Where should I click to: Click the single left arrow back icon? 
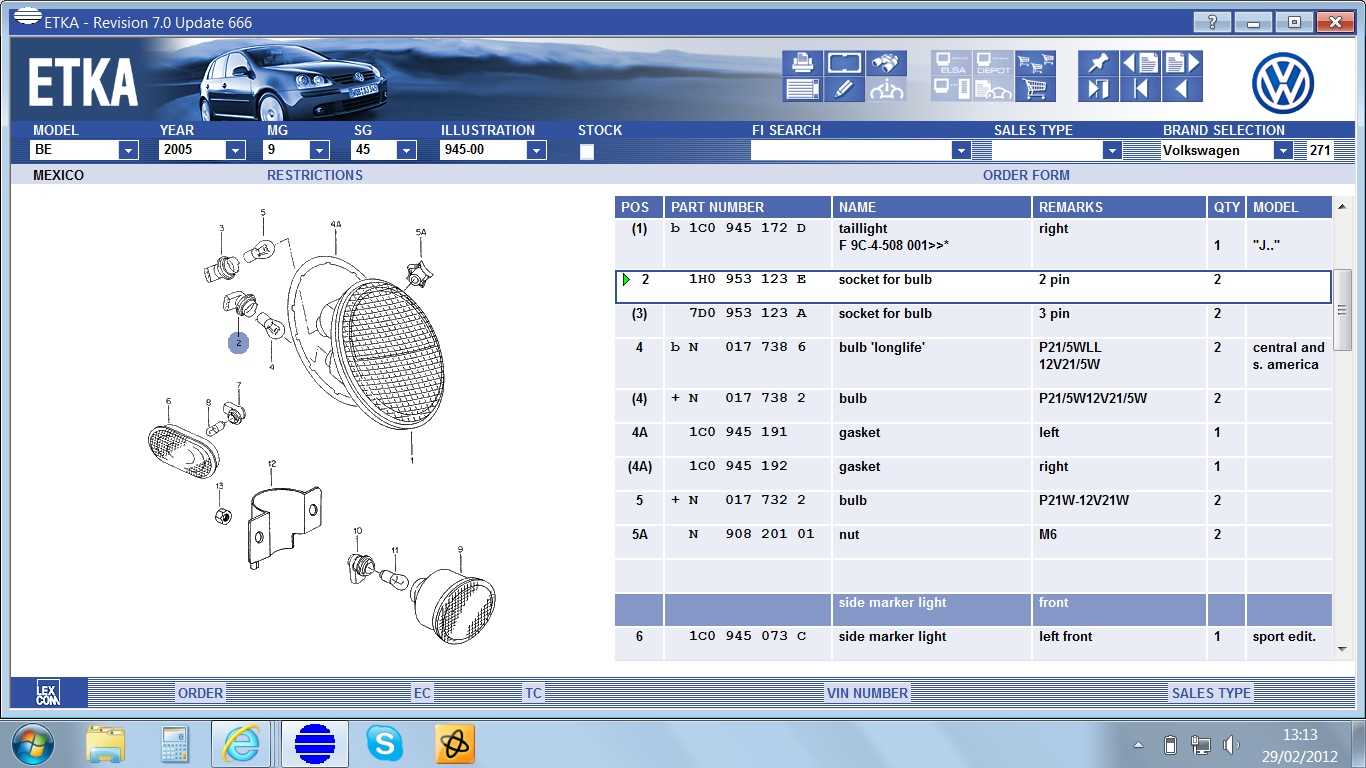[1182, 89]
